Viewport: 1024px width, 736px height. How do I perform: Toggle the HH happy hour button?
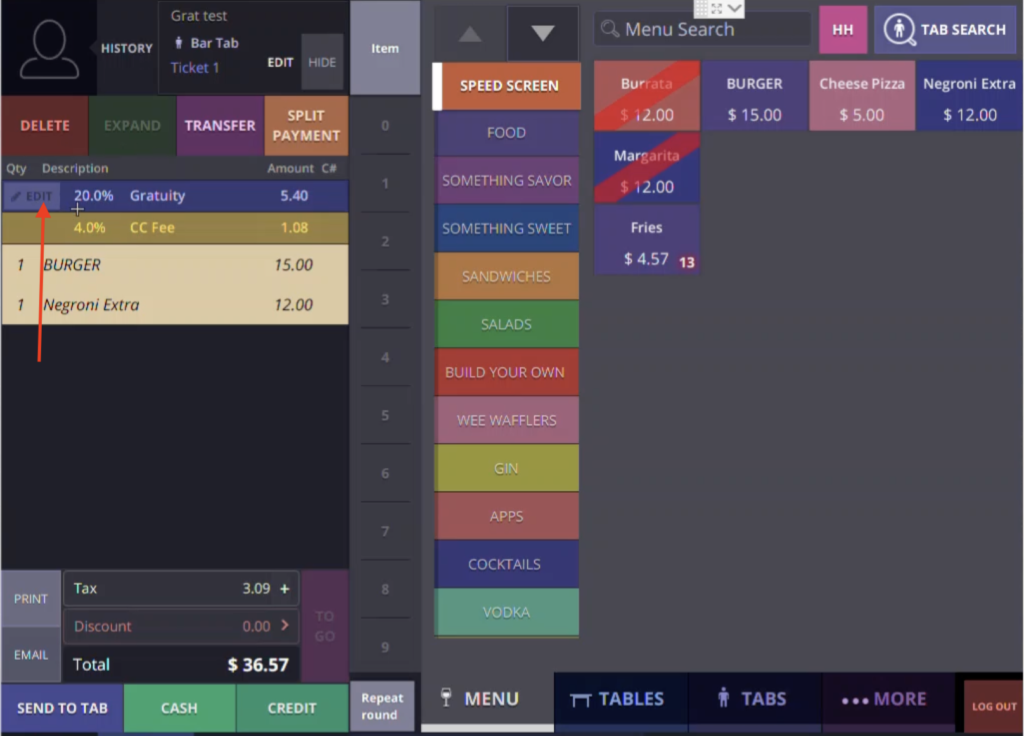pos(842,30)
